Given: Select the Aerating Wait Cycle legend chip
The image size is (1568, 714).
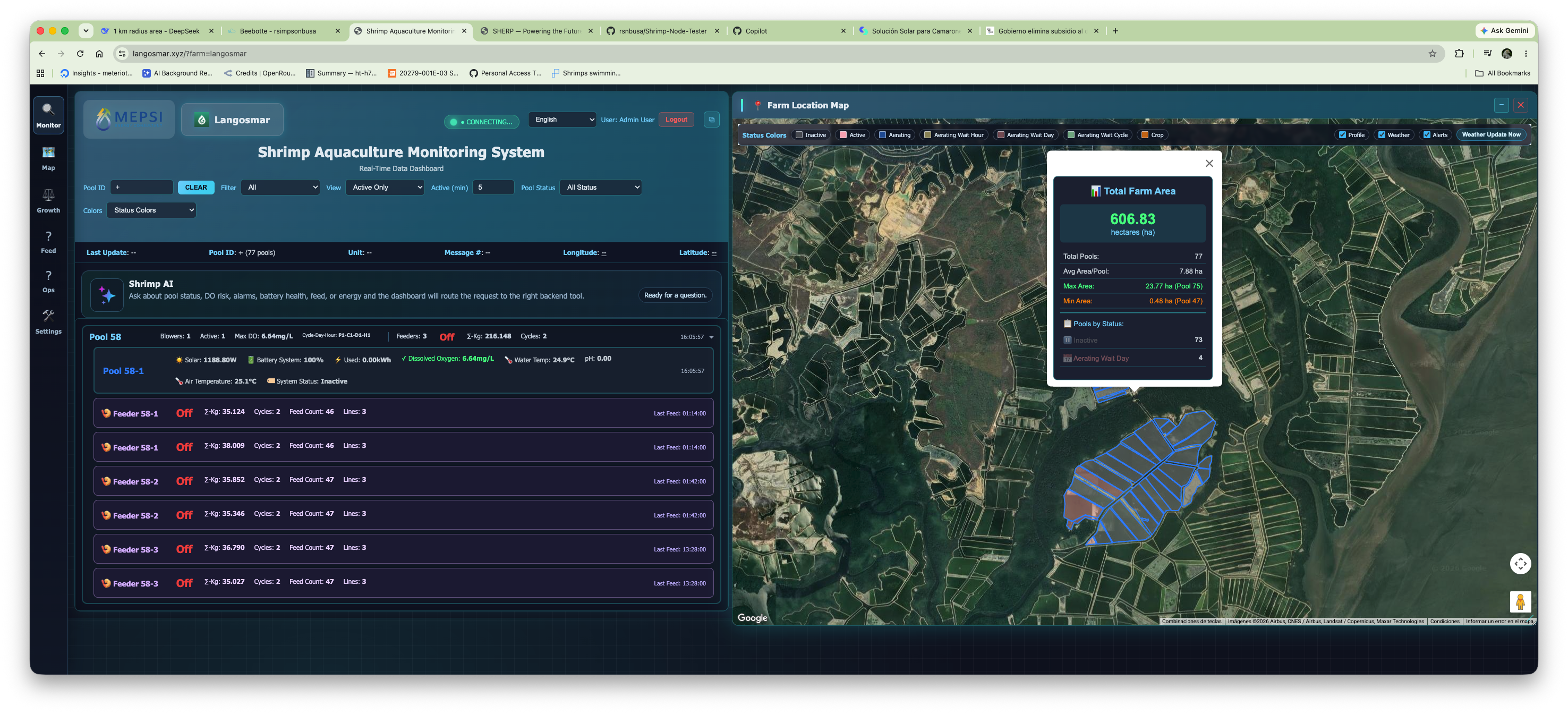Looking at the screenshot, I should coord(1097,135).
